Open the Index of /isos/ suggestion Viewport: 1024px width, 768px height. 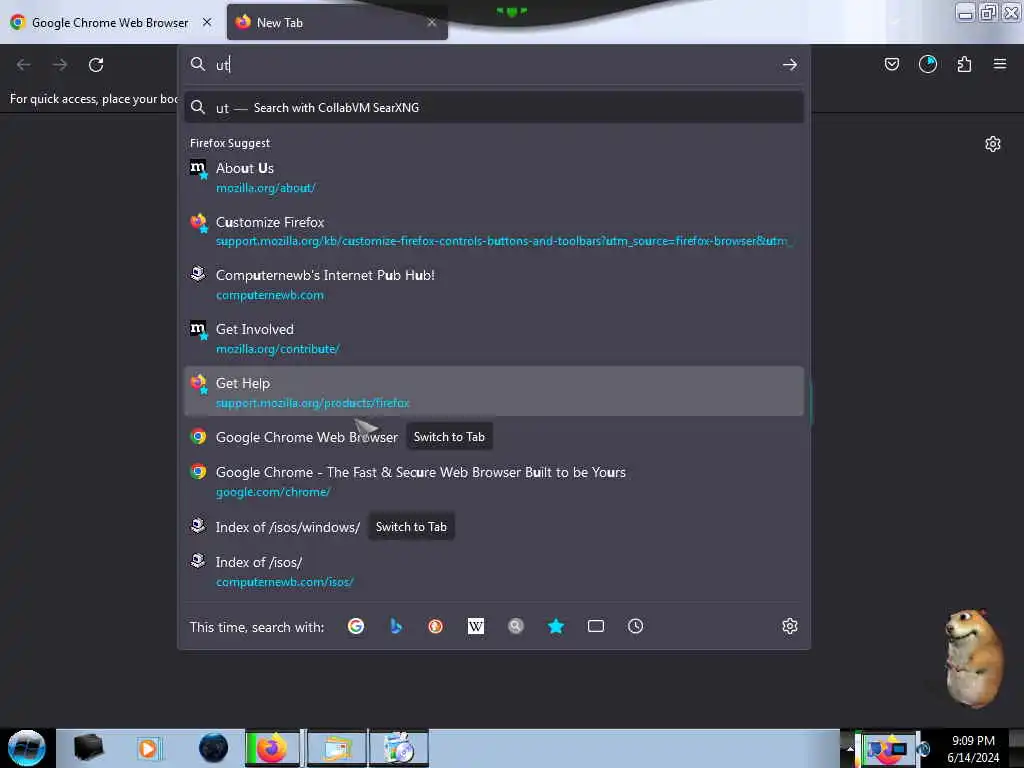click(x=494, y=571)
